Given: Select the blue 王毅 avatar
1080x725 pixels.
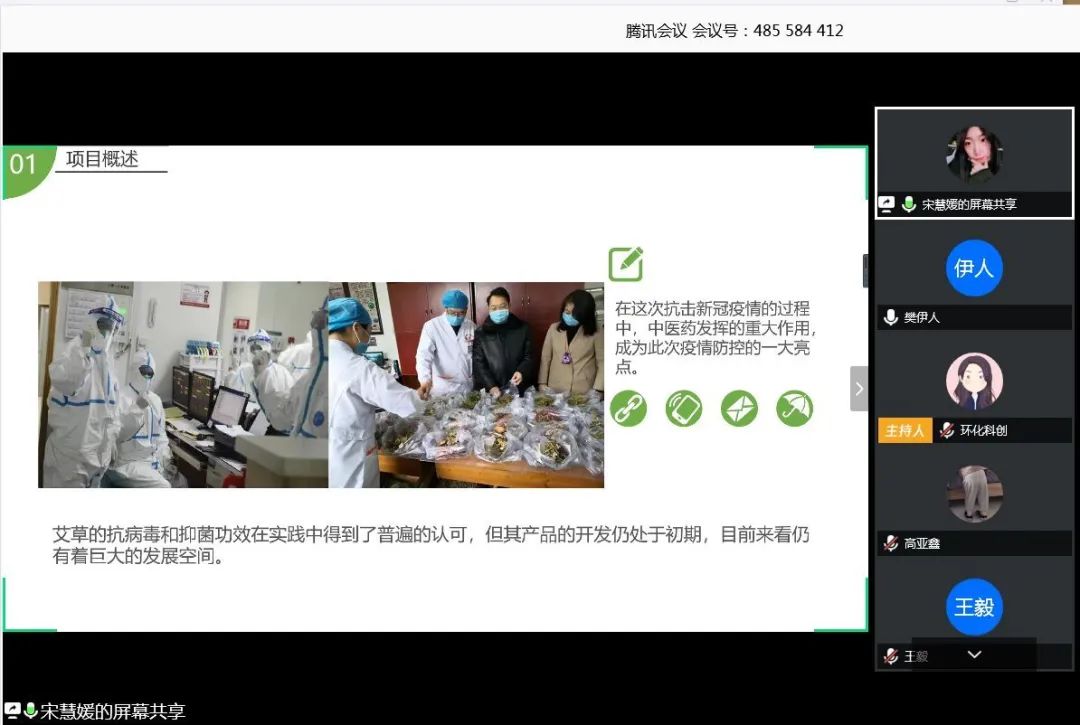Looking at the screenshot, I should coord(974,607).
